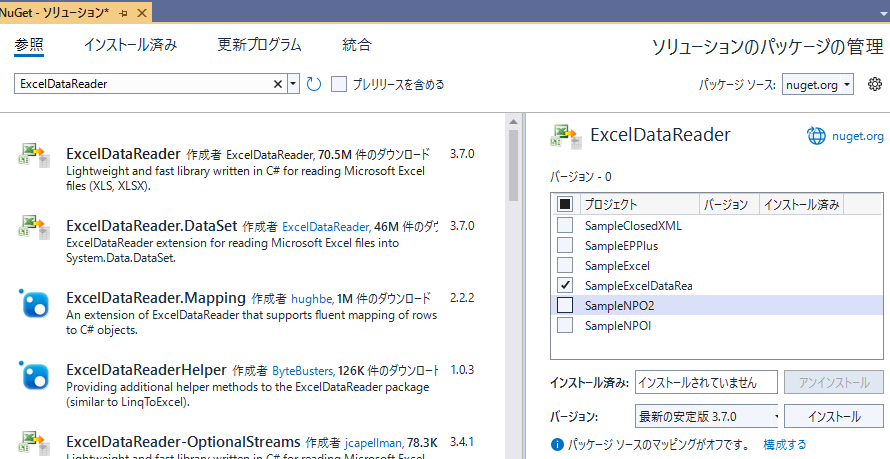The height and width of the screenshot is (459, 890).
Task: Click version 2.2.2 of ExcelDataReader.Mapping
Action: pos(462,298)
